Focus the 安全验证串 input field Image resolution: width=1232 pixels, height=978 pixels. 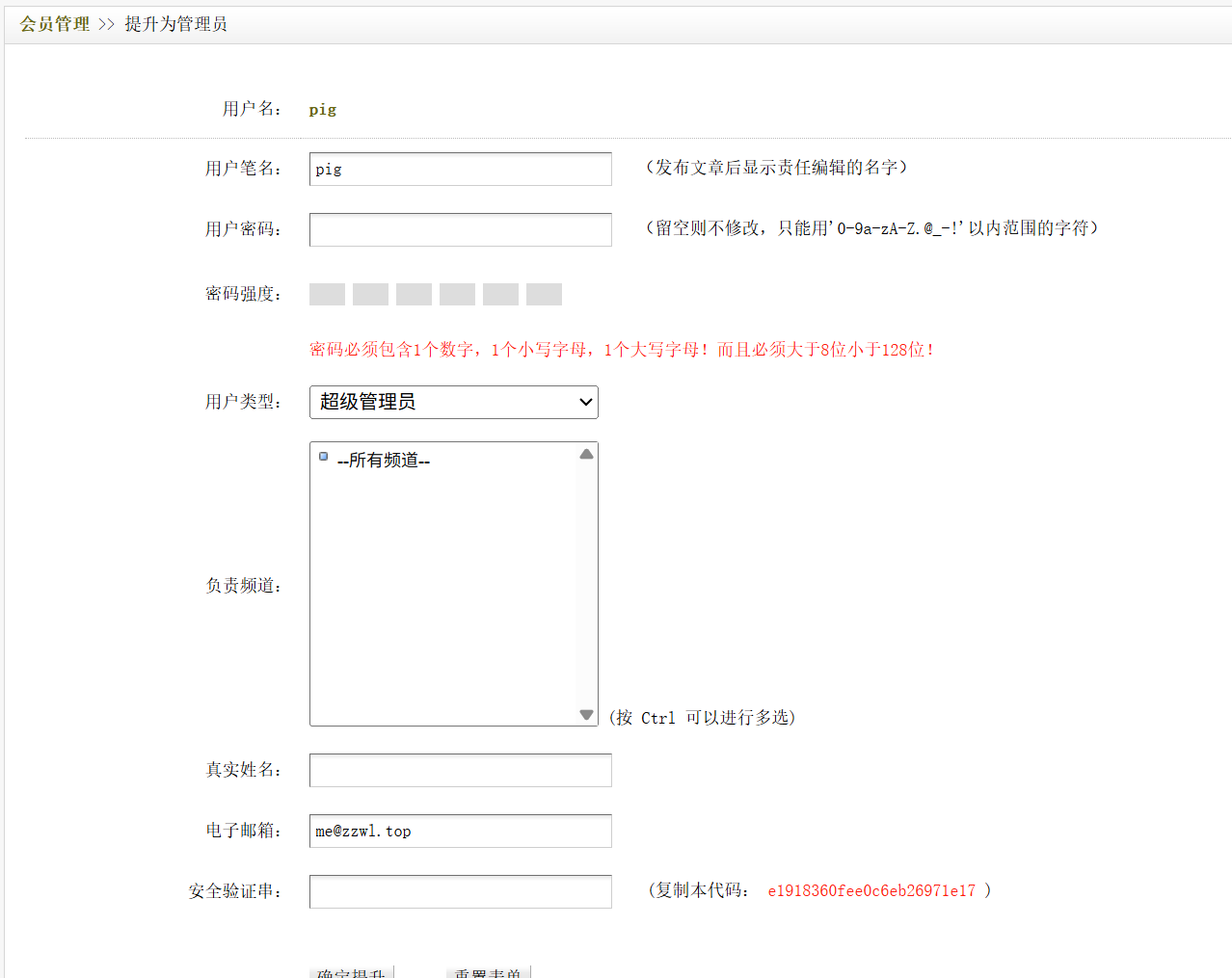click(460, 891)
